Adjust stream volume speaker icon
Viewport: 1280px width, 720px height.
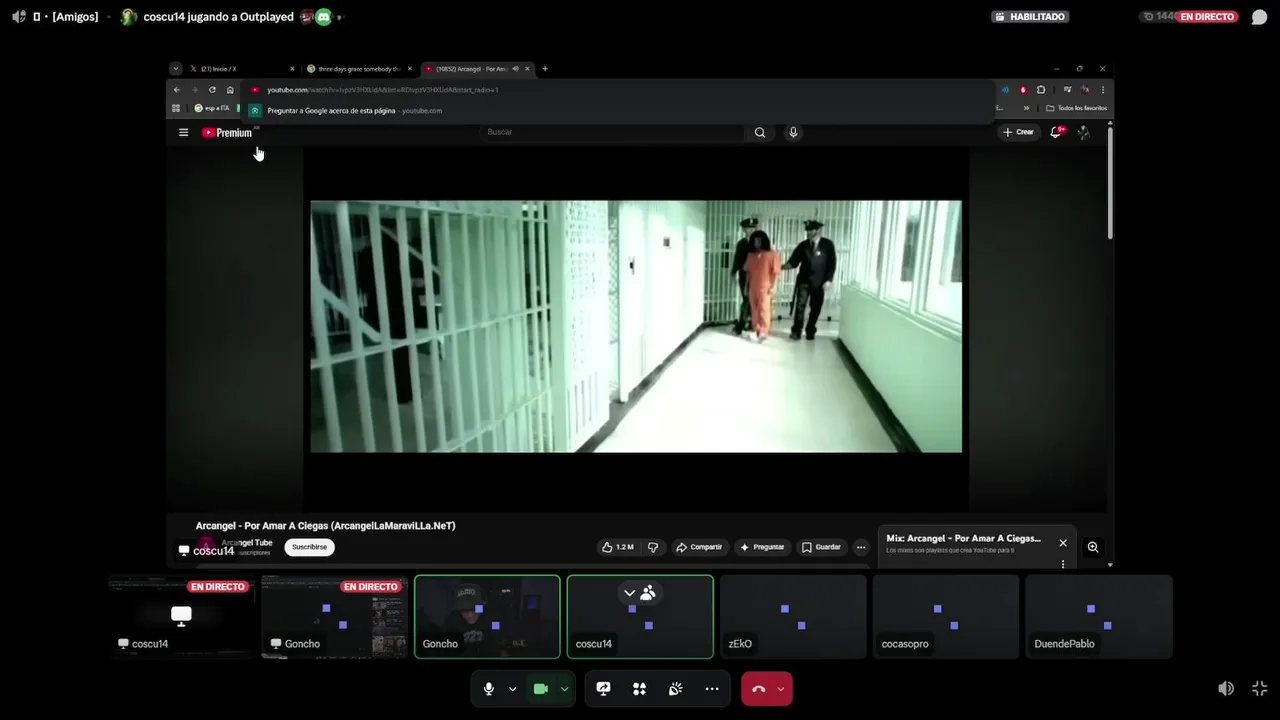(x=1225, y=689)
